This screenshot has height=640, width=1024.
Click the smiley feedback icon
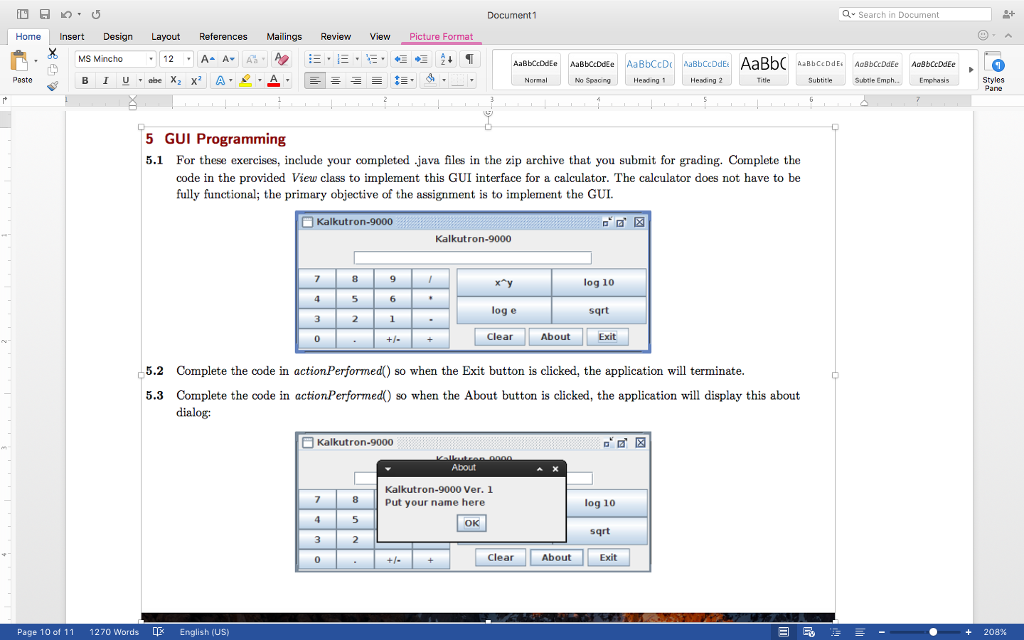pyautogui.click(x=983, y=35)
